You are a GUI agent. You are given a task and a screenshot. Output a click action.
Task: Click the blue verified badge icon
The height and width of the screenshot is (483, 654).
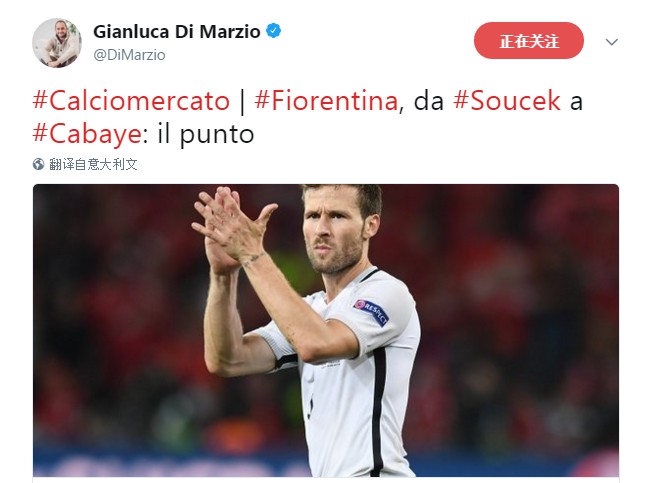[x=274, y=31]
